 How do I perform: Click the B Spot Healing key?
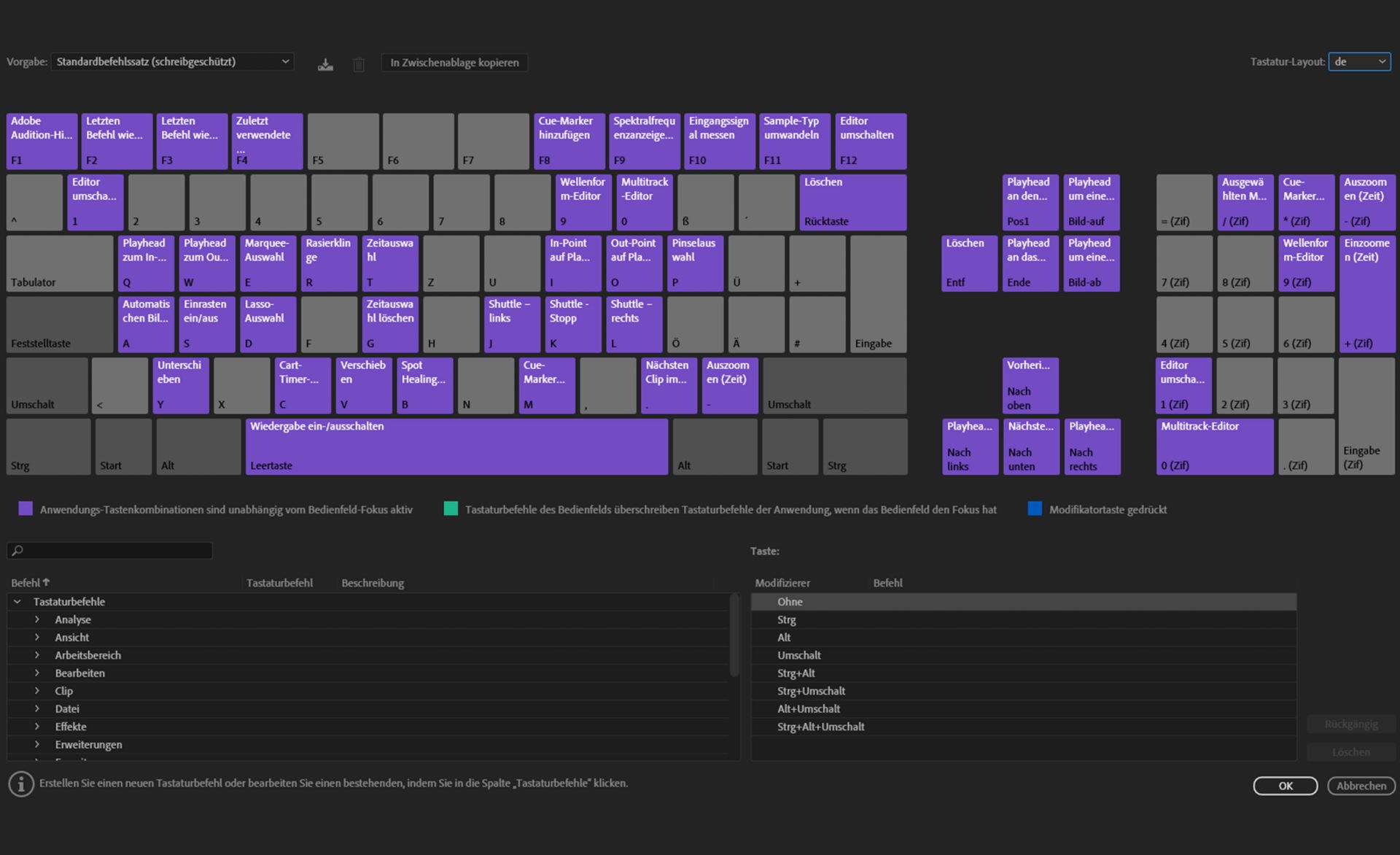point(425,385)
